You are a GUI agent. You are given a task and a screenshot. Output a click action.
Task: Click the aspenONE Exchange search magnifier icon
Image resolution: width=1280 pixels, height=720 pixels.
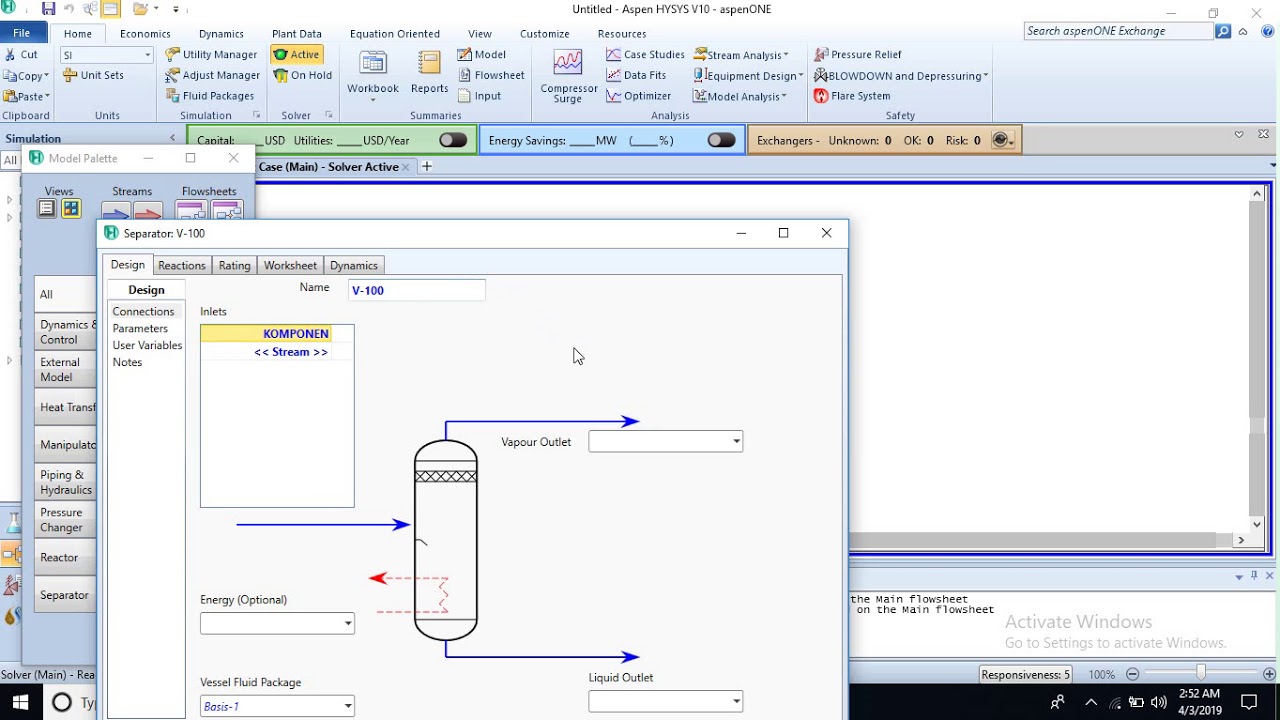[1223, 31]
